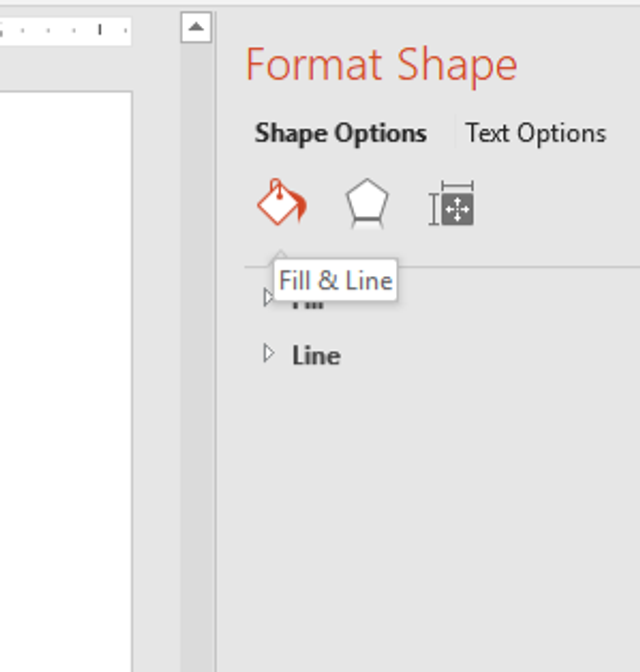The height and width of the screenshot is (672, 640).
Task: Expand the Line section triangle
Action: coord(267,354)
